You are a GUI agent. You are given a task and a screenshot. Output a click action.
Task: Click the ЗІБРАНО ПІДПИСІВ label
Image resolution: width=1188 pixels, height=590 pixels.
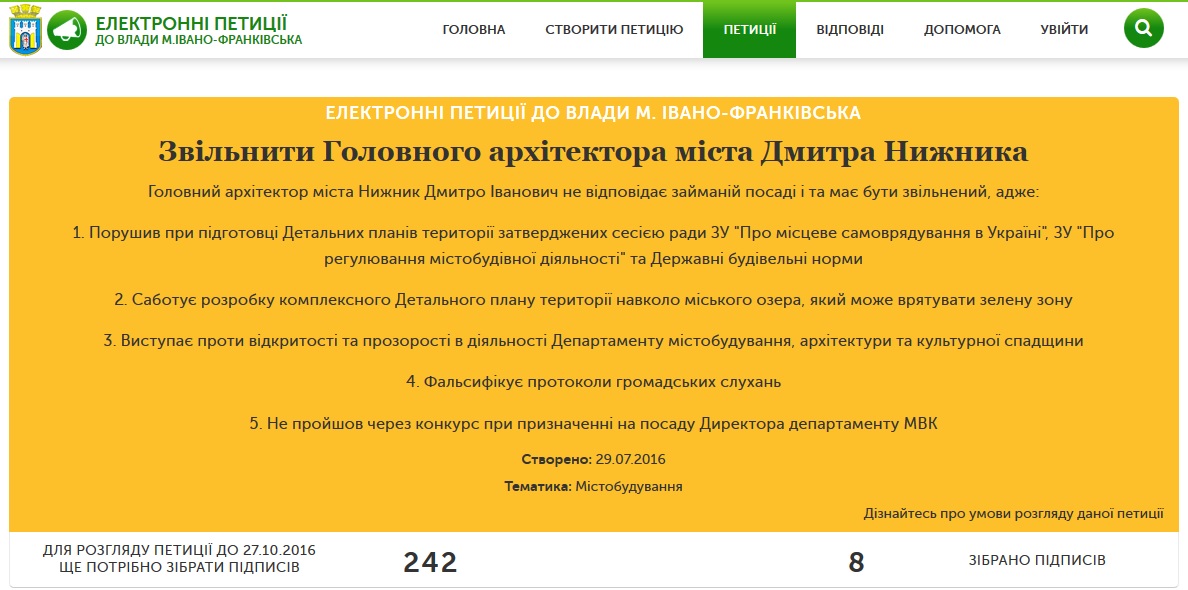[x=1037, y=560]
